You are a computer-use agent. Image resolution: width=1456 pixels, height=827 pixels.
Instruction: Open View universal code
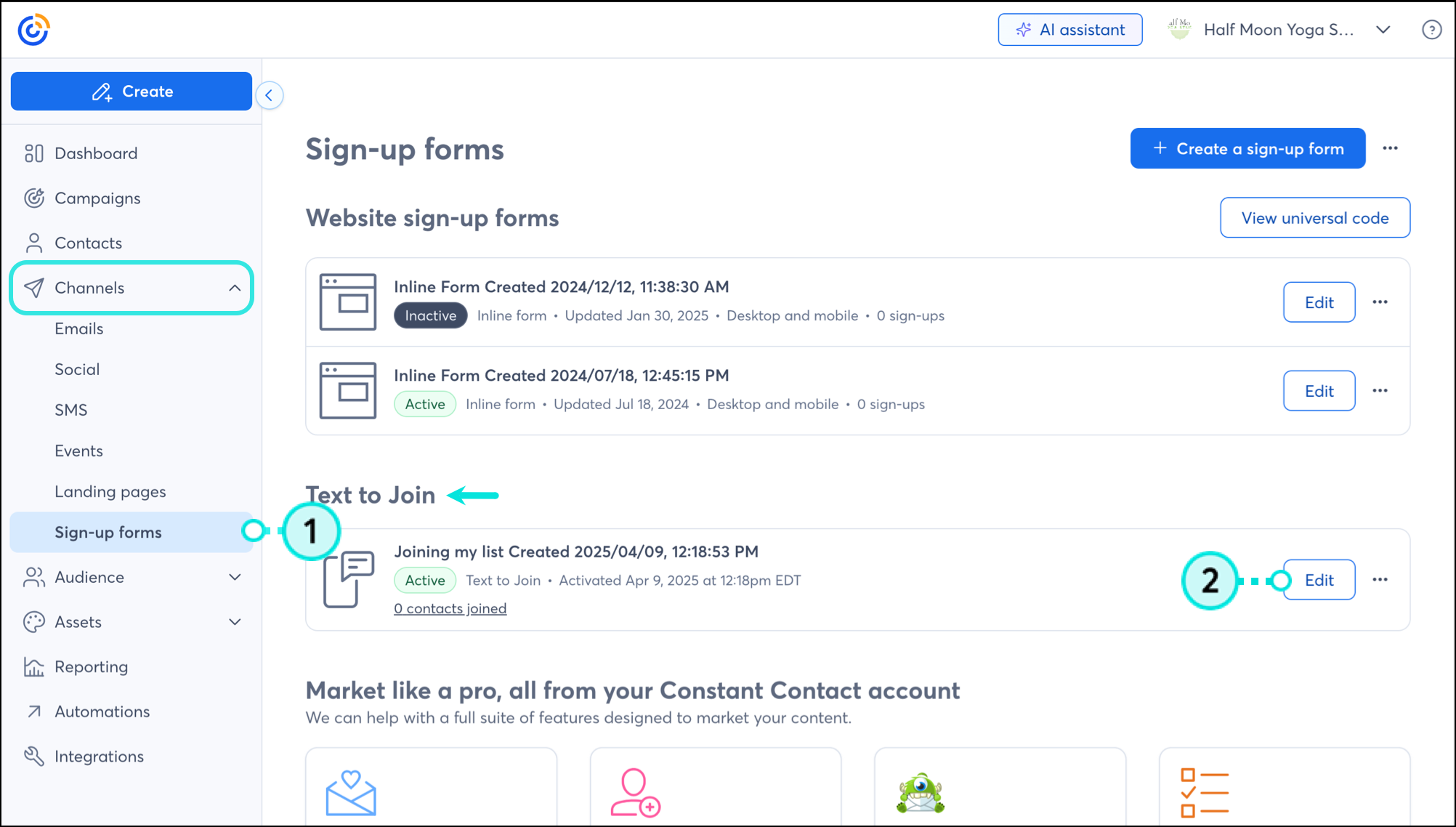coord(1314,217)
